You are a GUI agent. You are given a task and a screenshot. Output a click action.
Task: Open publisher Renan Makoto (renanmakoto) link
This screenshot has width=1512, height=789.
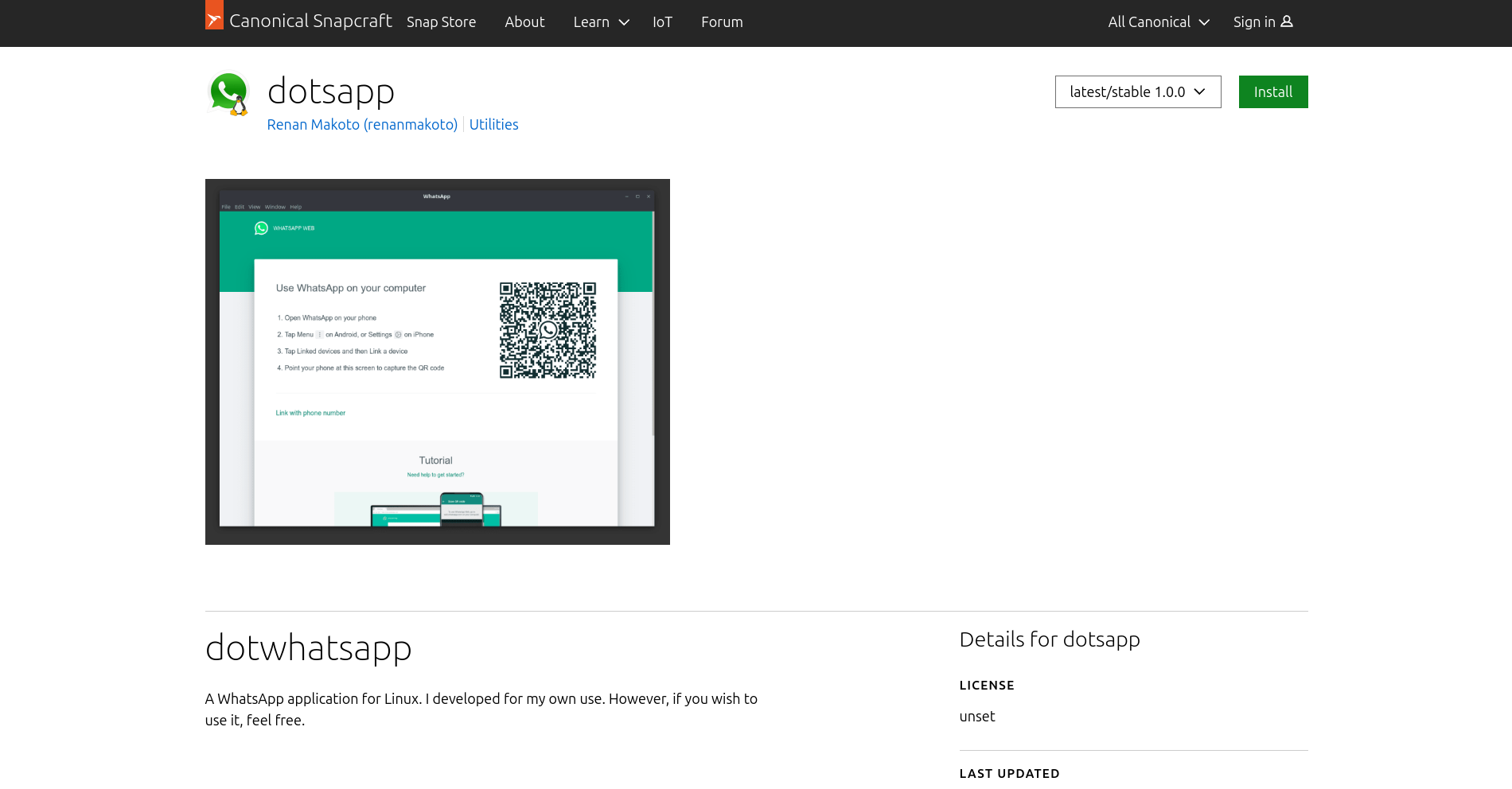pyautogui.click(x=362, y=125)
